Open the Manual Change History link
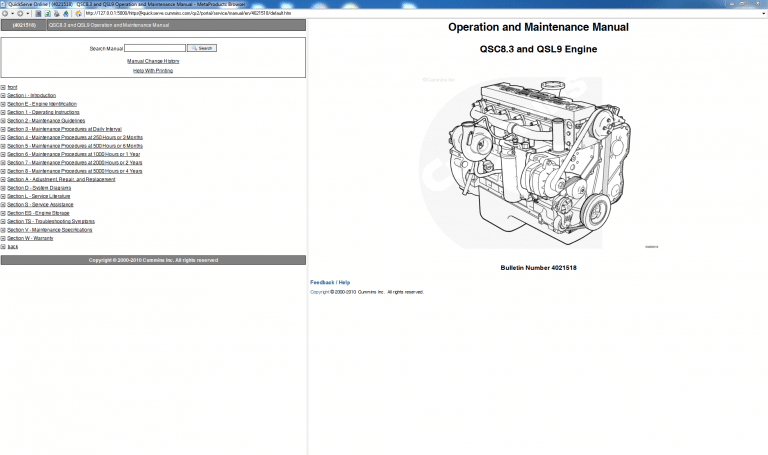This screenshot has width=768, height=455. [x=153, y=61]
